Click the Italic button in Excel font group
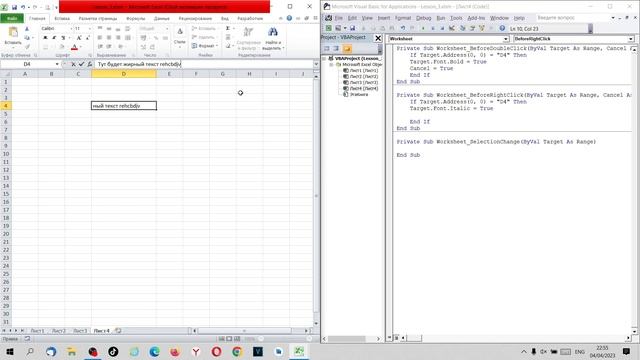This screenshot has height=360, width=640. (54, 38)
